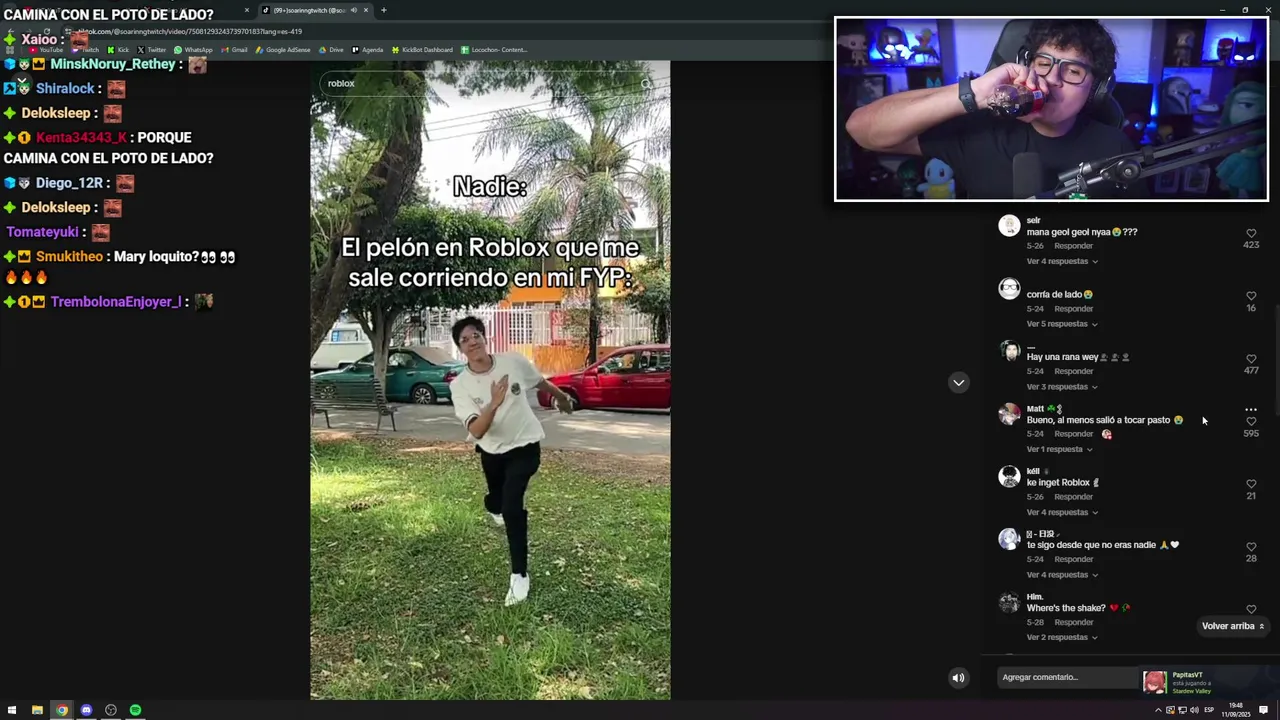Close the soarinngtwitch TikTok tab

point(366,10)
